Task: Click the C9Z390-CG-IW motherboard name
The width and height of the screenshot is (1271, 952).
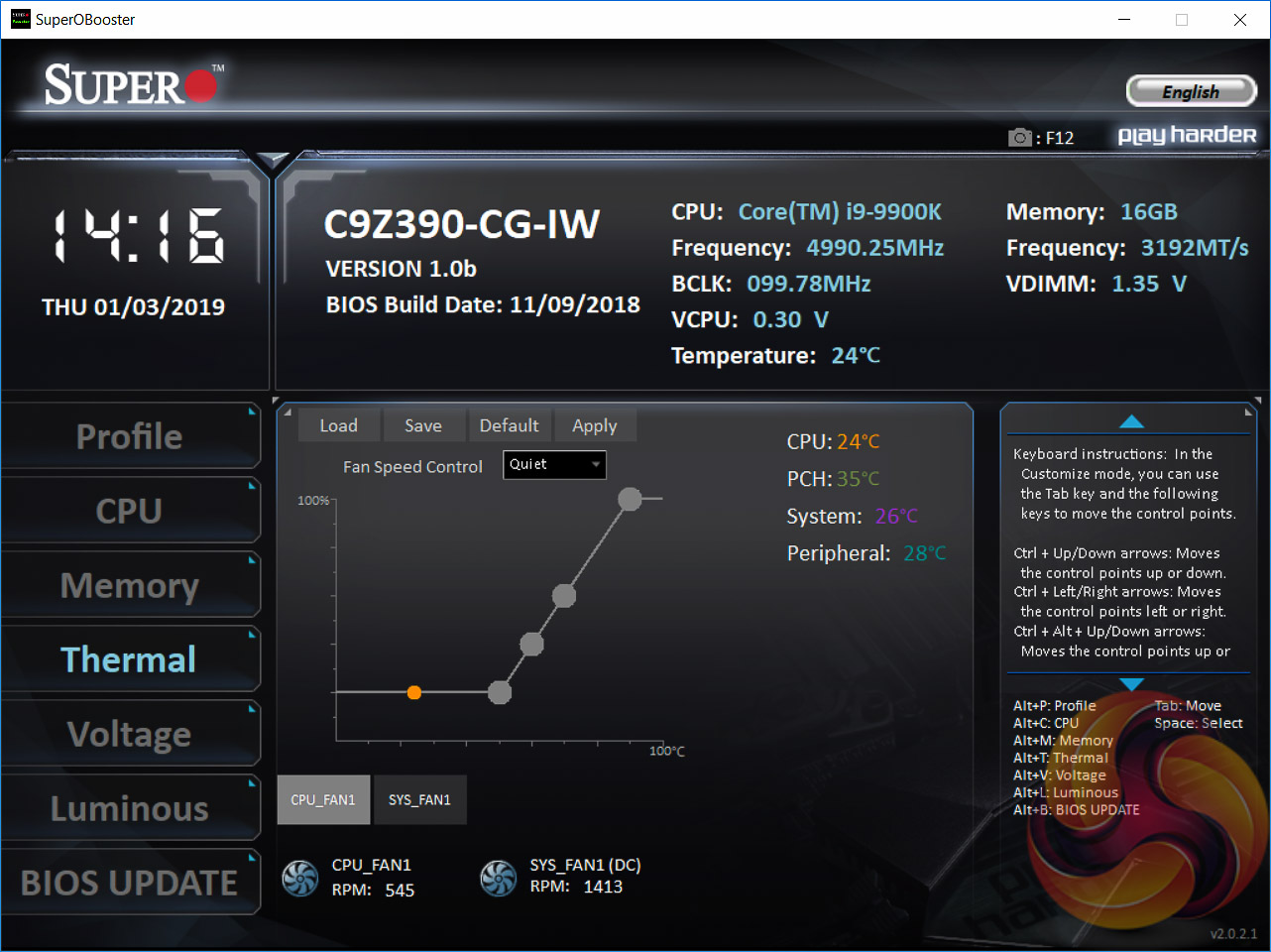Action: point(462,224)
